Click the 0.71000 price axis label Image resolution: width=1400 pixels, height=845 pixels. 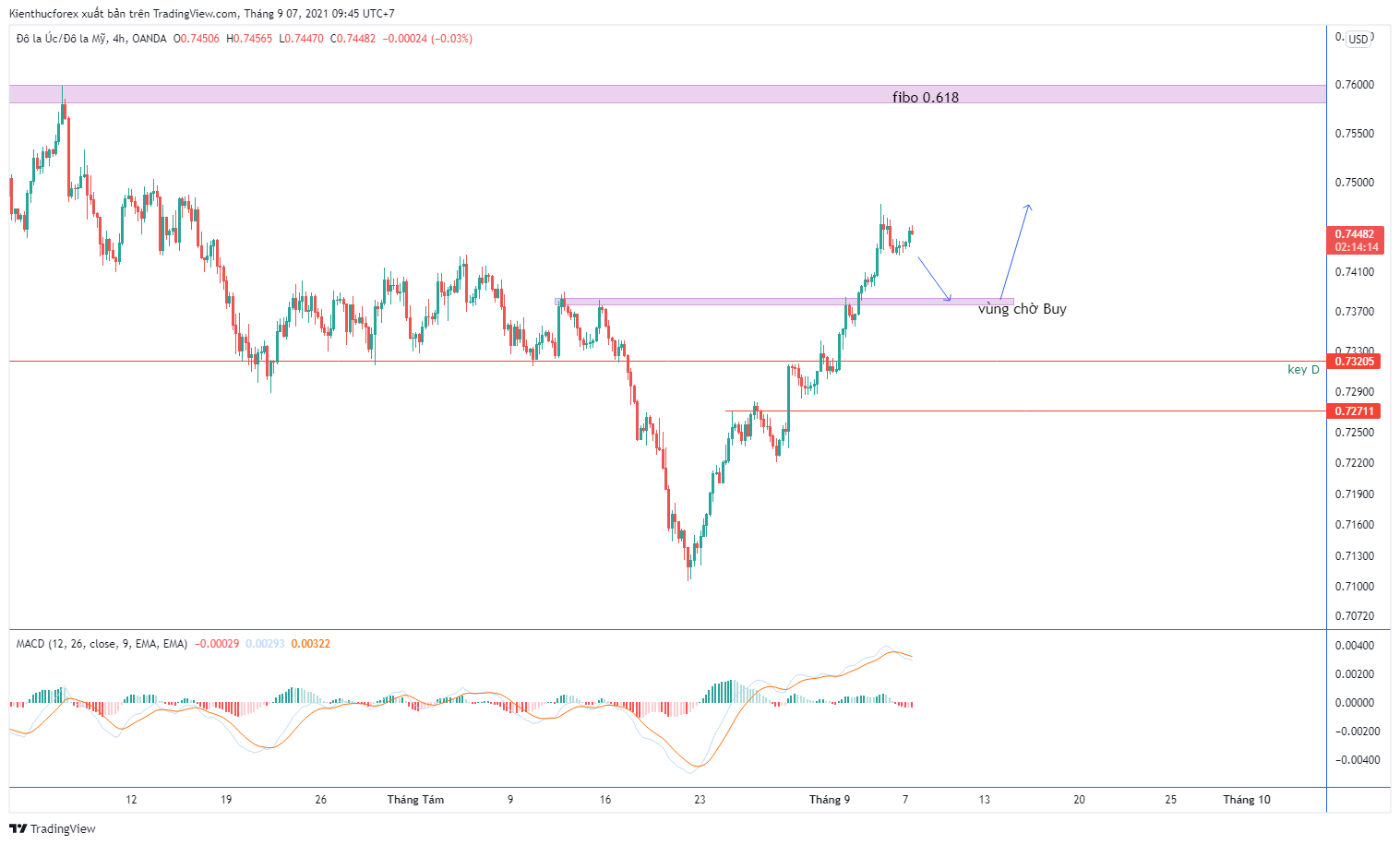click(1354, 587)
